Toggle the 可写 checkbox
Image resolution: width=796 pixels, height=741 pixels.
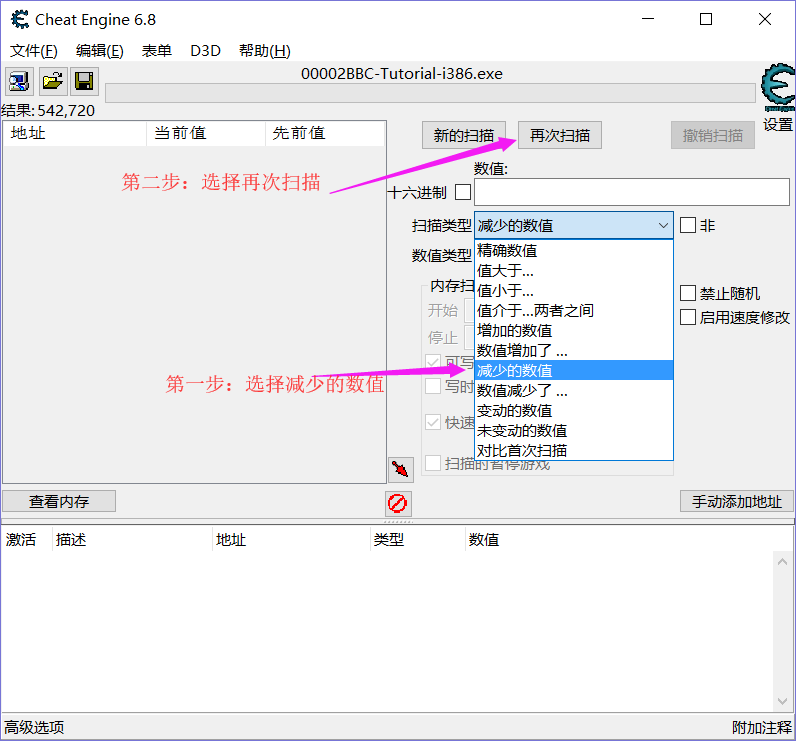tap(433, 361)
